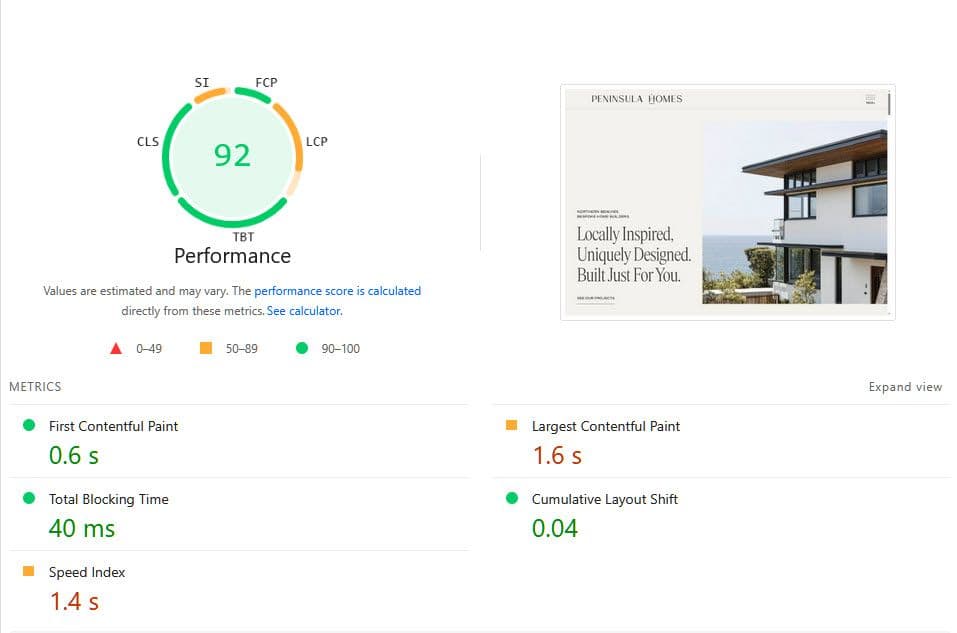Open the performance score is calculated link
Viewport: 957px width, 633px height.
coord(338,290)
